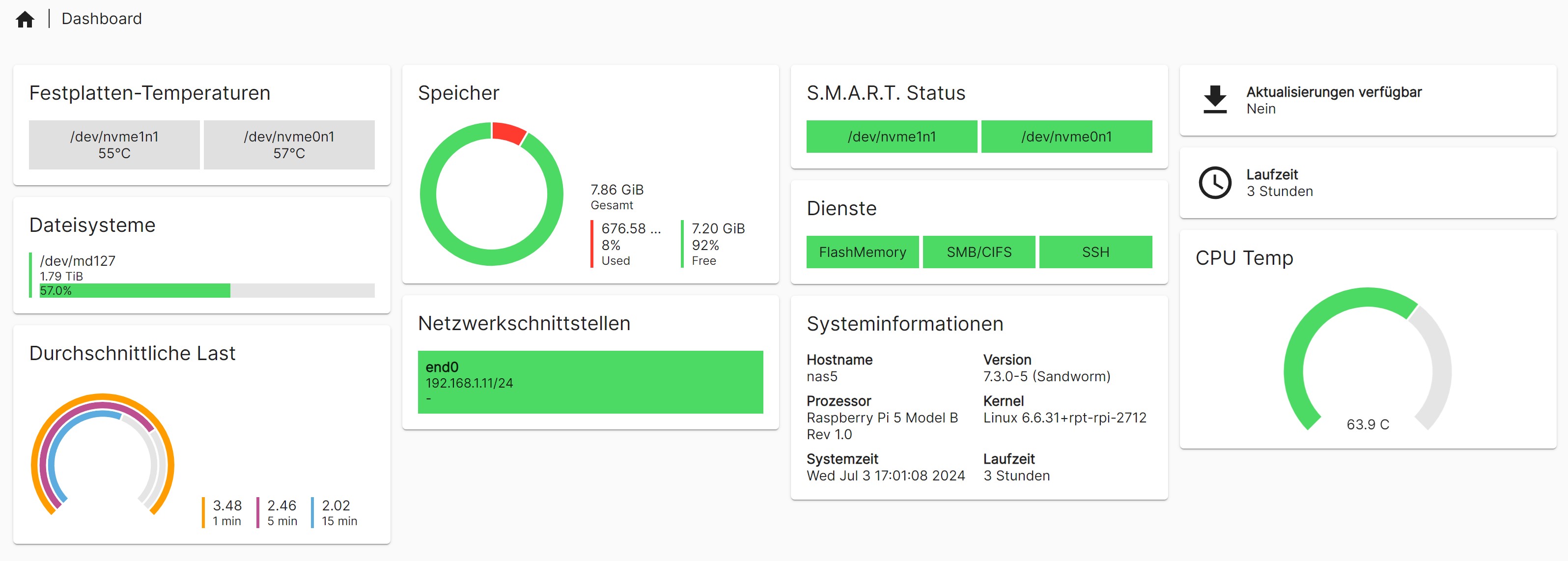This screenshot has height=561, width=1568.
Task: Click the 8% Used memory legend
Action: click(x=627, y=245)
